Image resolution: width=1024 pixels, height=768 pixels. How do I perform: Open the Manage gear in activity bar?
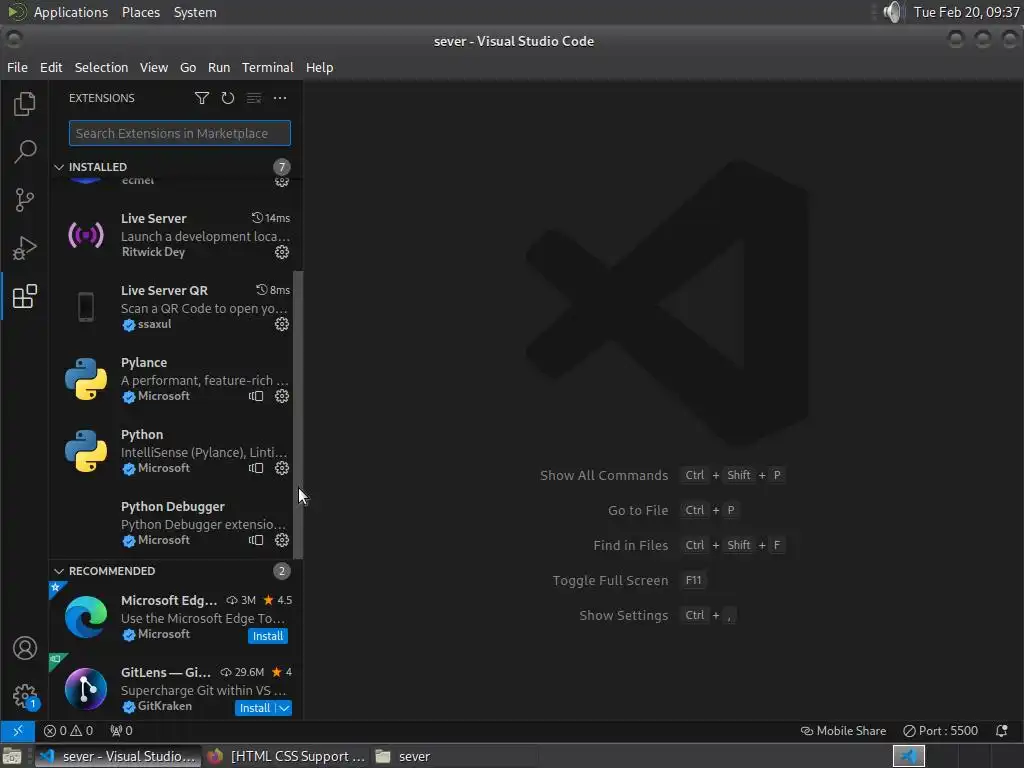tap(25, 696)
